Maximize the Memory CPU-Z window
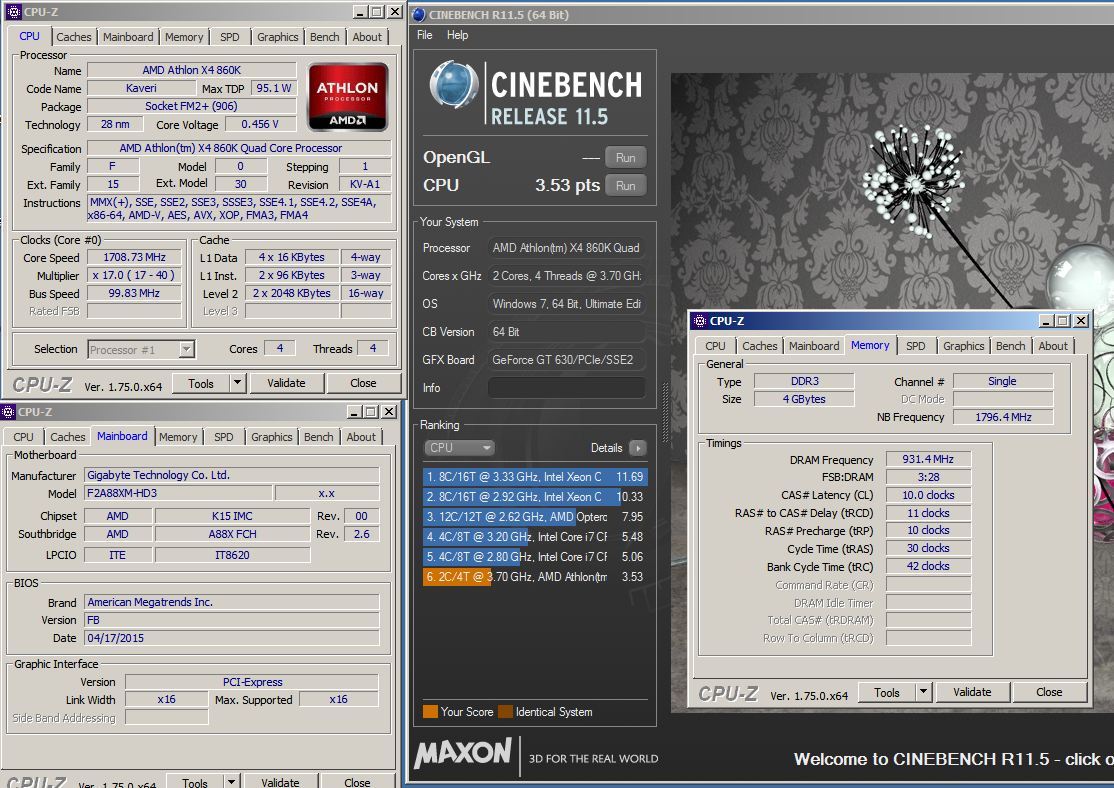Screen dimensions: 1114x788 [x=1063, y=321]
